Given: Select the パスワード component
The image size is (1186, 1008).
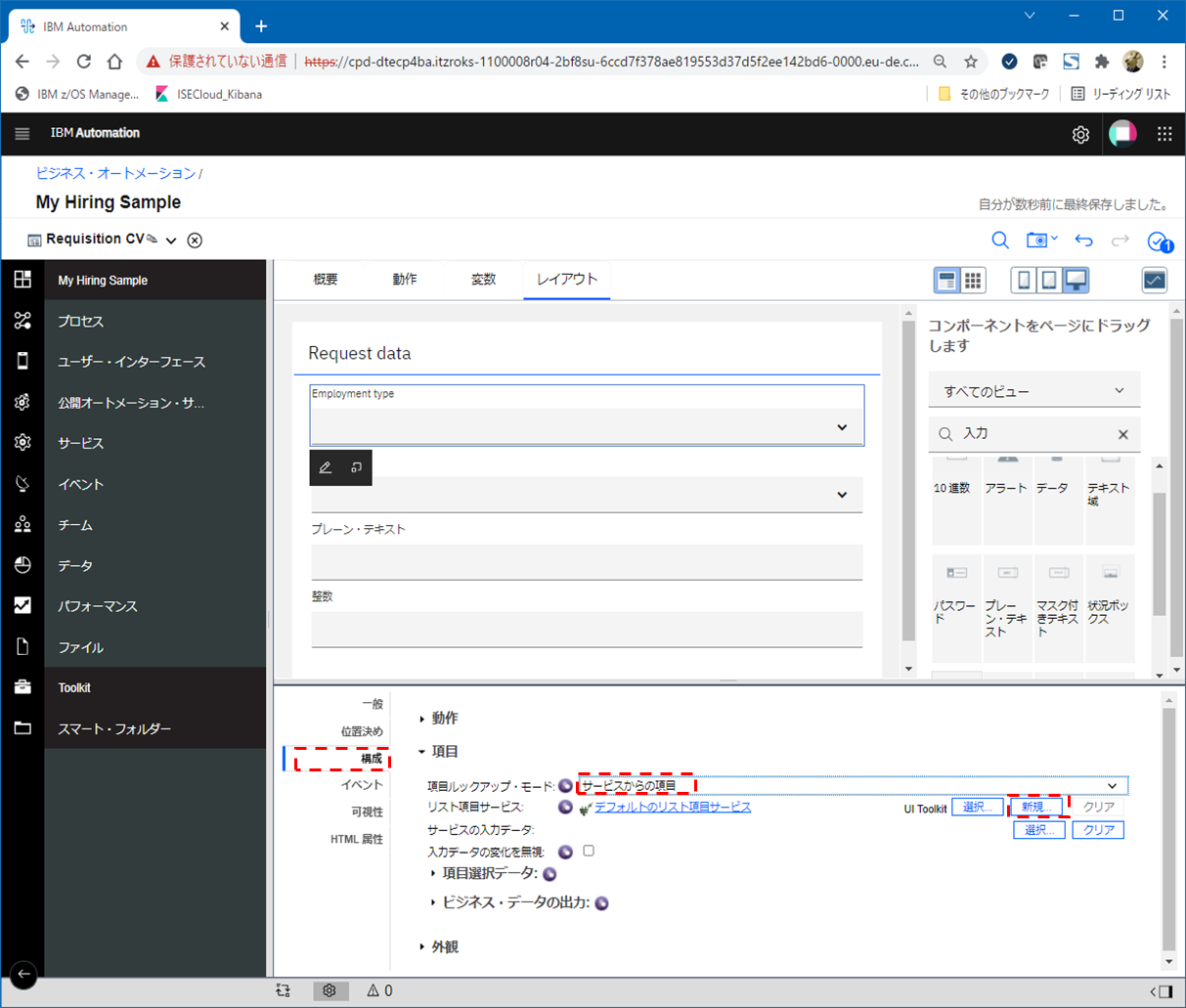Looking at the screenshot, I should pyautogui.click(x=956, y=607).
